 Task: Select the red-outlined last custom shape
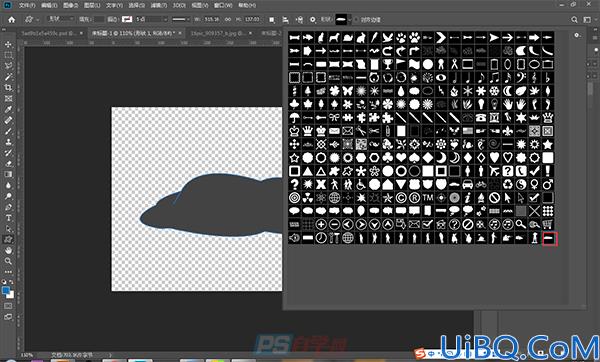click(550, 239)
